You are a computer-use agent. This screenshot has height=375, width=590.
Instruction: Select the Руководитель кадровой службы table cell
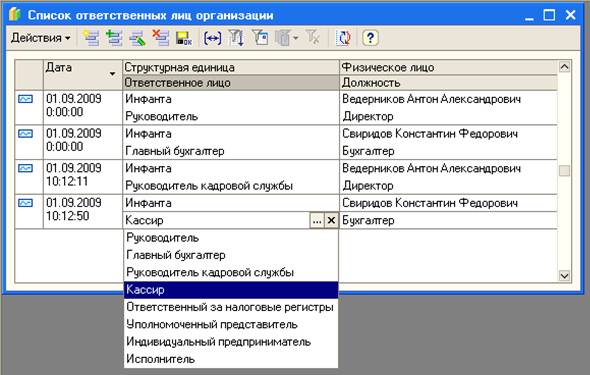coord(231,185)
